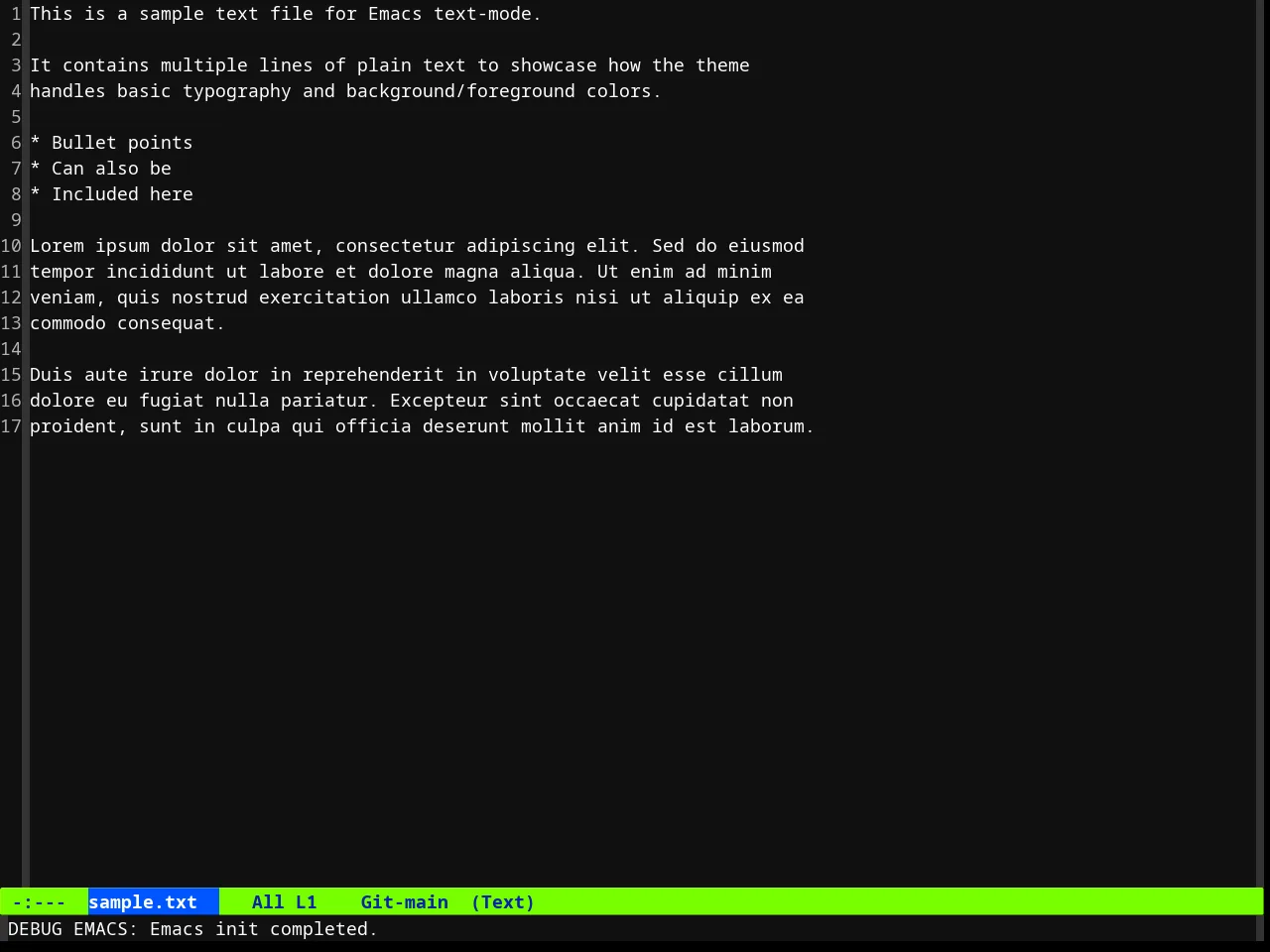The image size is (1270, 952).
Task: Click the word 'aliquip' on line 12
Action: 700,297
